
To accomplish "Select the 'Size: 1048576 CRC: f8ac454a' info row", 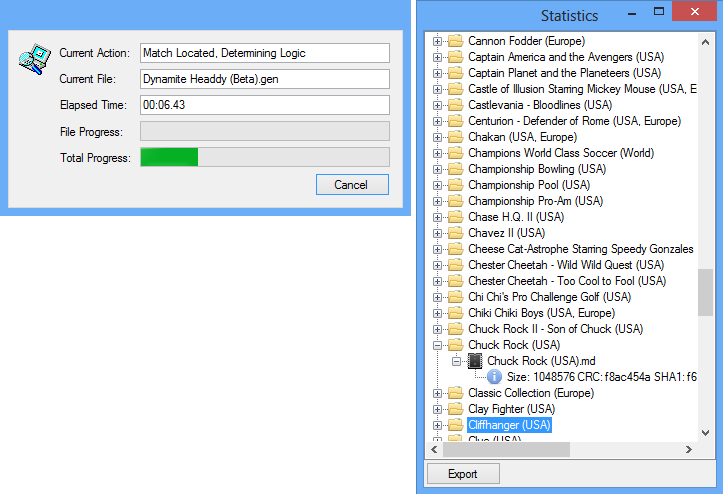I will (x=601, y=377).
